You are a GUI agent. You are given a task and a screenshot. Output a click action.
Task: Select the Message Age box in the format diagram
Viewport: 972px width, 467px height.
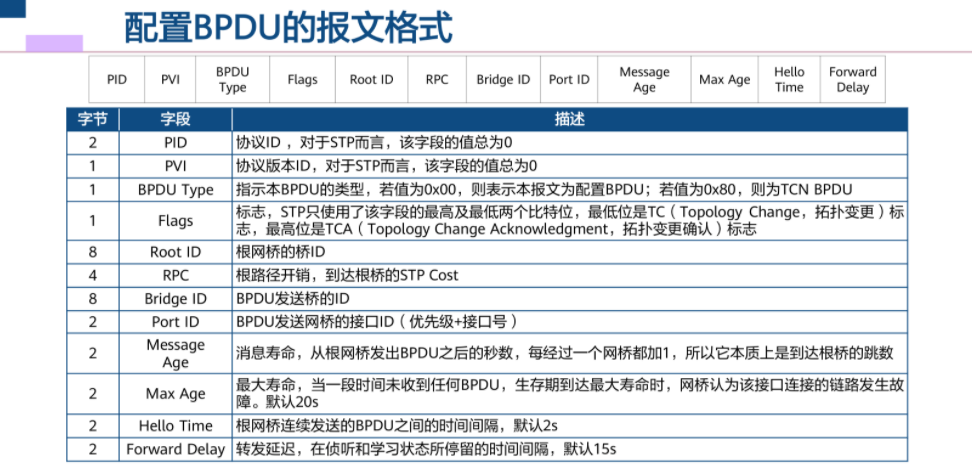coord(645,79)
